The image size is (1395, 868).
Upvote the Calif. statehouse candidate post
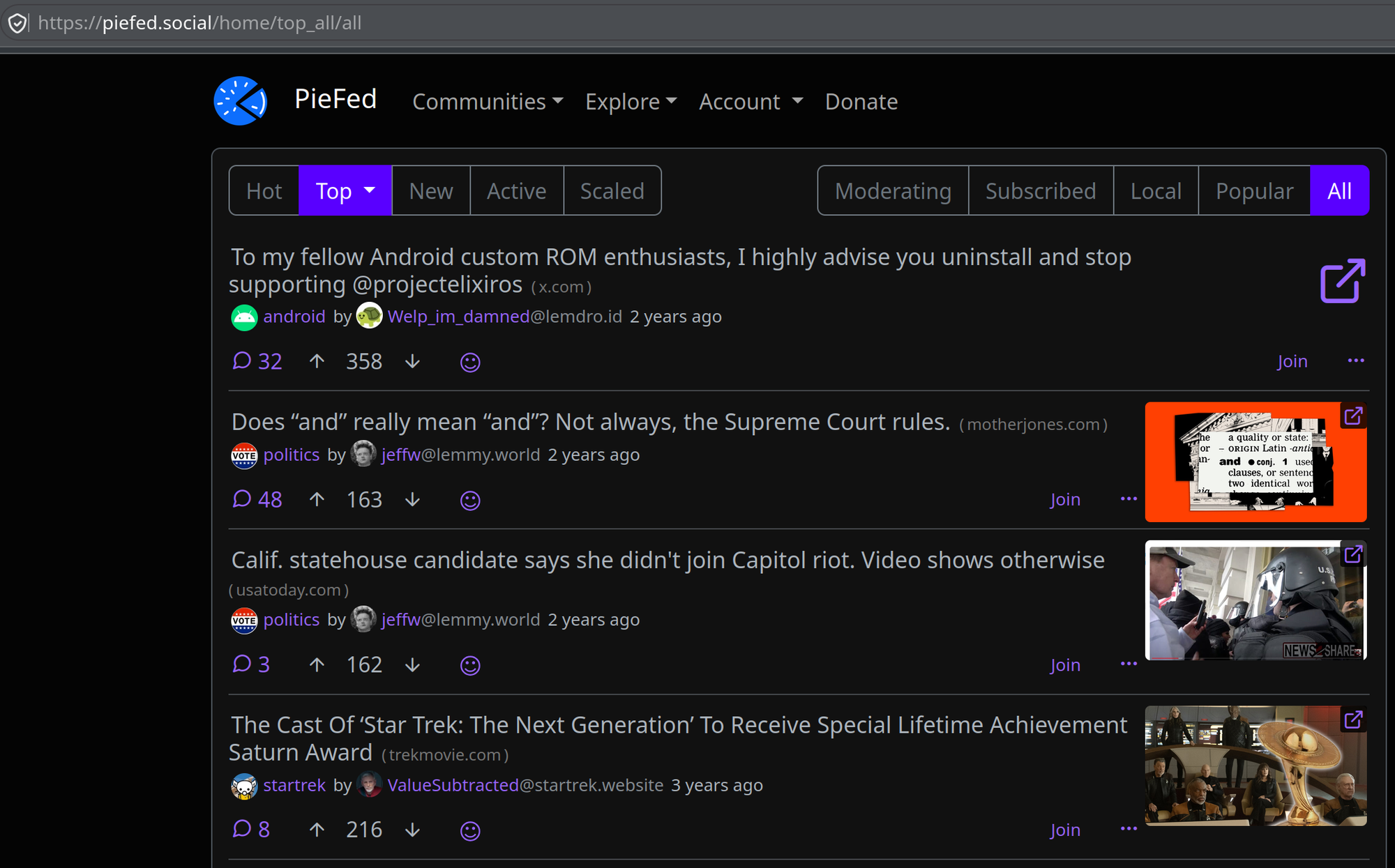(317, 664)
